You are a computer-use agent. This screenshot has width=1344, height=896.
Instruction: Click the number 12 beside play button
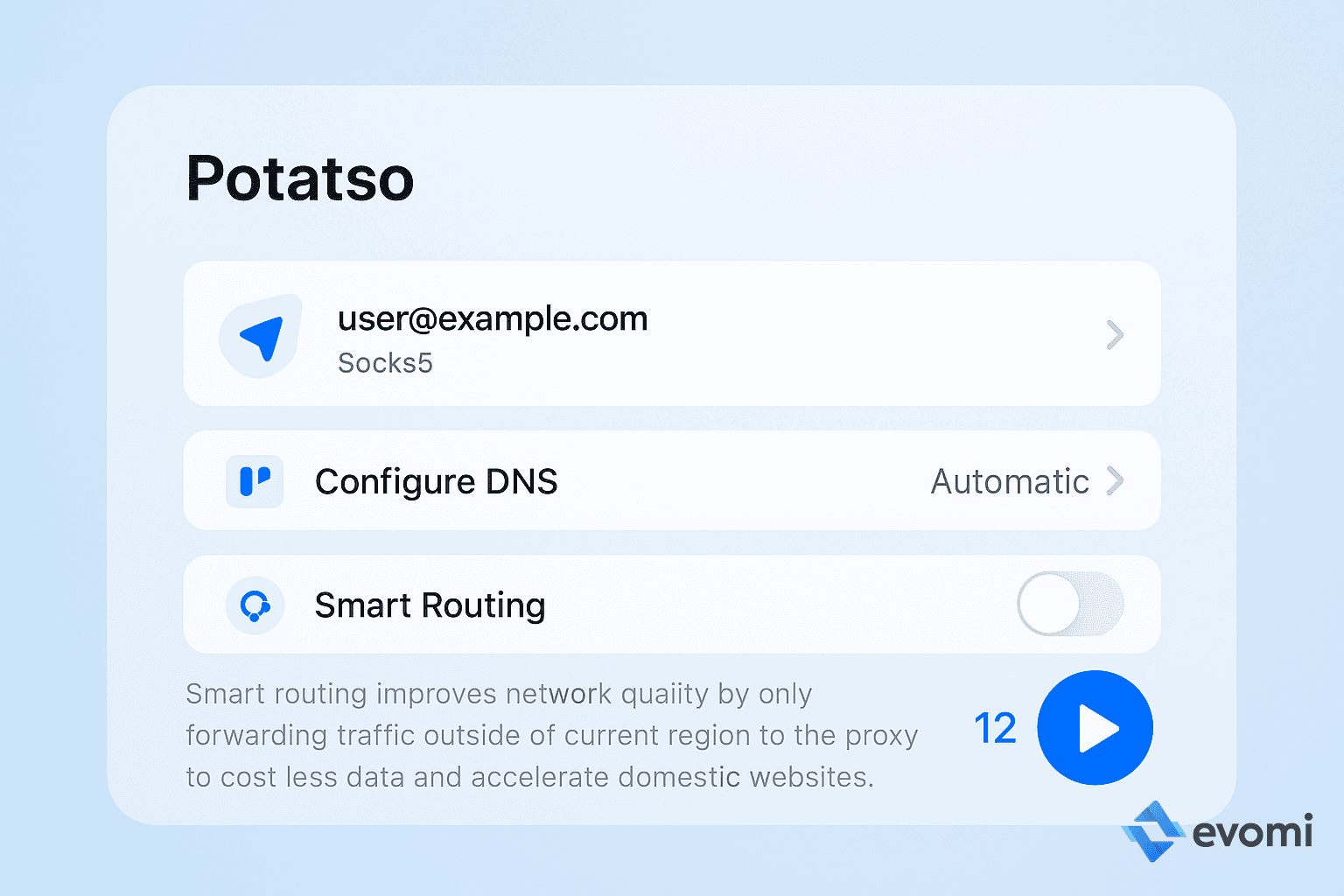(995, 728)
